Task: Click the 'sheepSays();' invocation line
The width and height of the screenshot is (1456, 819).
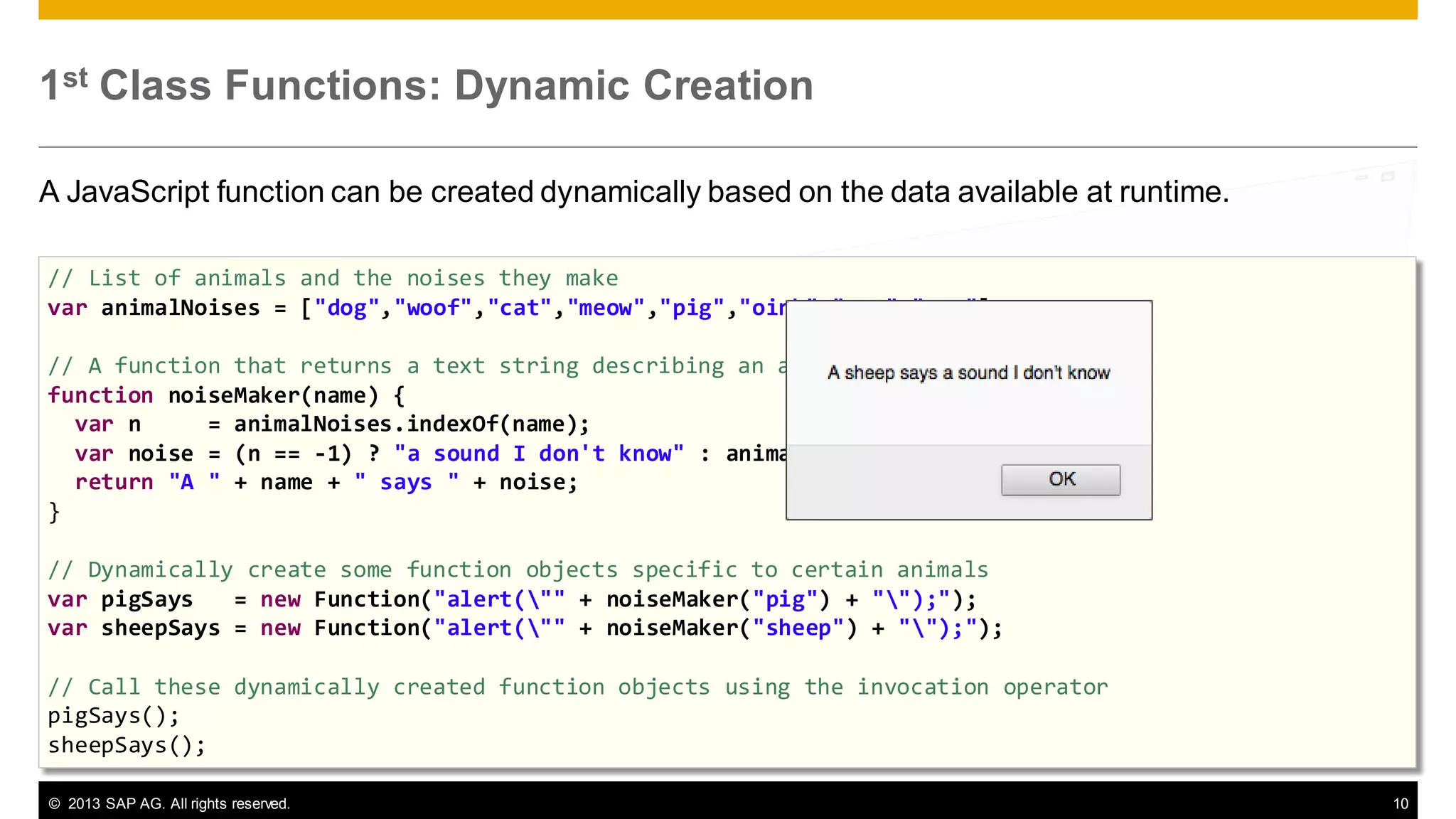Action: pyautogui.click(x=127, y=746)
